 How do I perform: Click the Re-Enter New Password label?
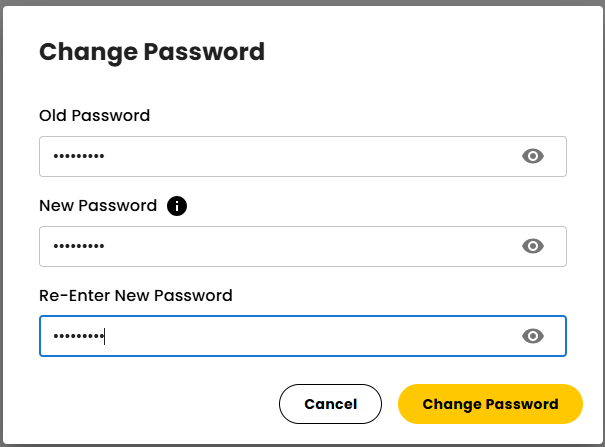(135, 295)
